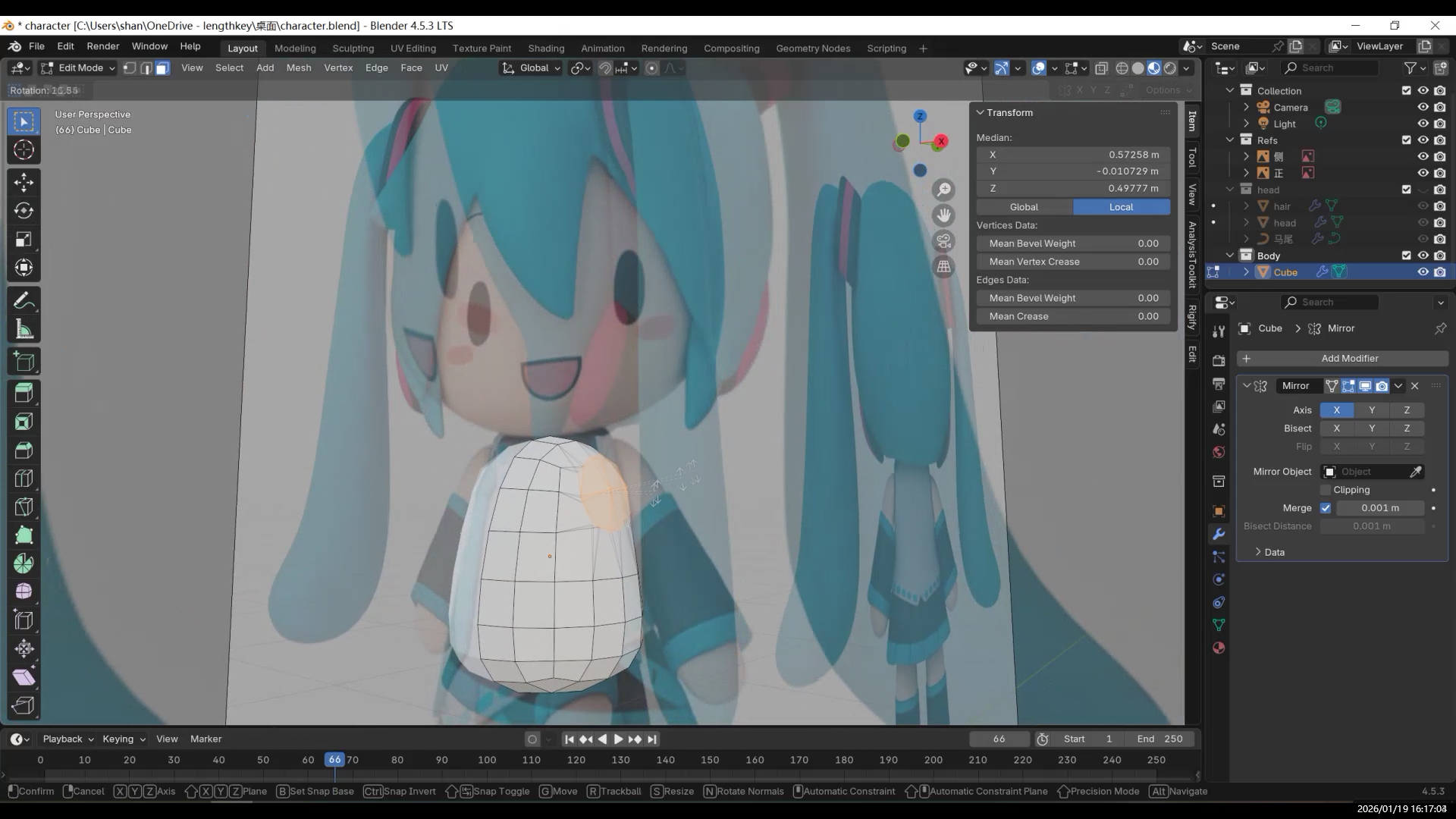Hide the Camera object in the viewport
Viewport: 1456px width, 819px height.
click(x=1423, y=108)
